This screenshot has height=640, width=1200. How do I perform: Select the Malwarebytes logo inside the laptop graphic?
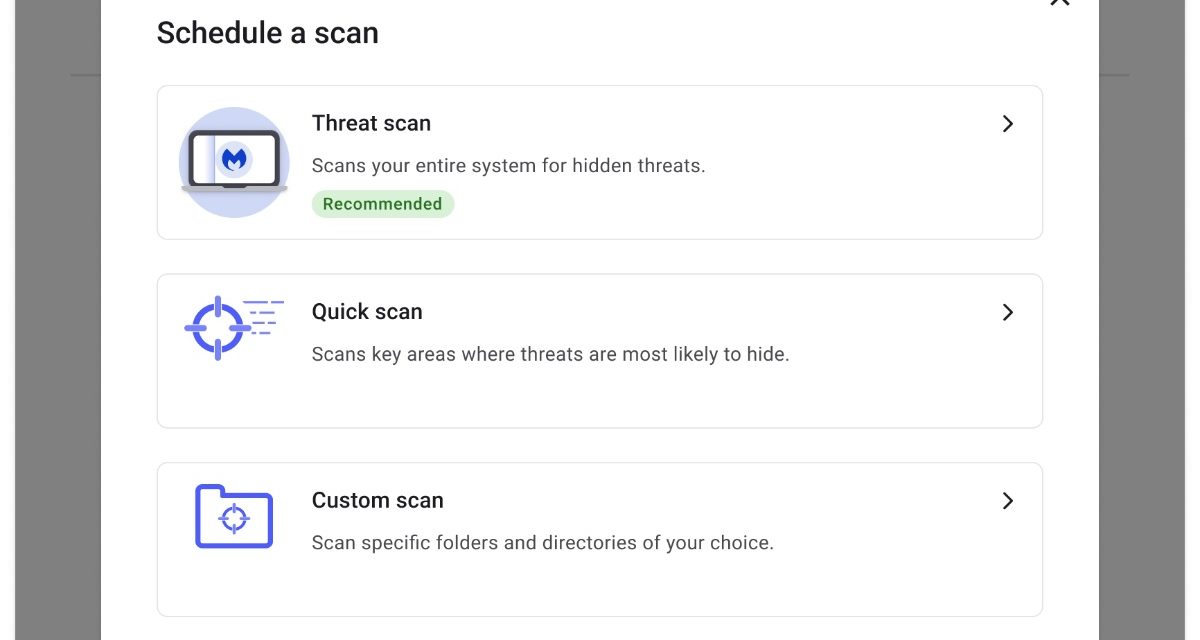(x=234, y=157)
